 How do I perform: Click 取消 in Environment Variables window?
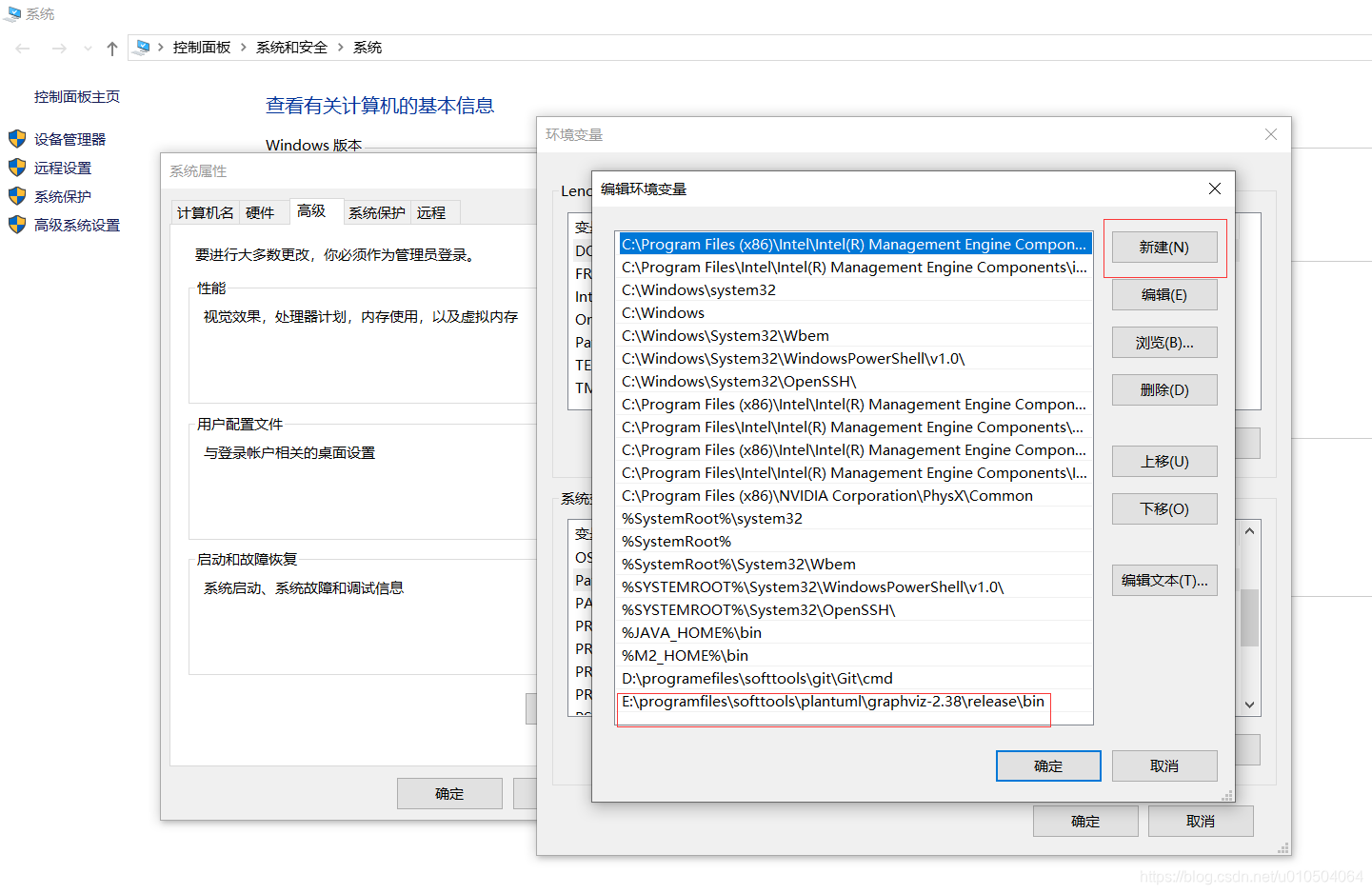1201,821
